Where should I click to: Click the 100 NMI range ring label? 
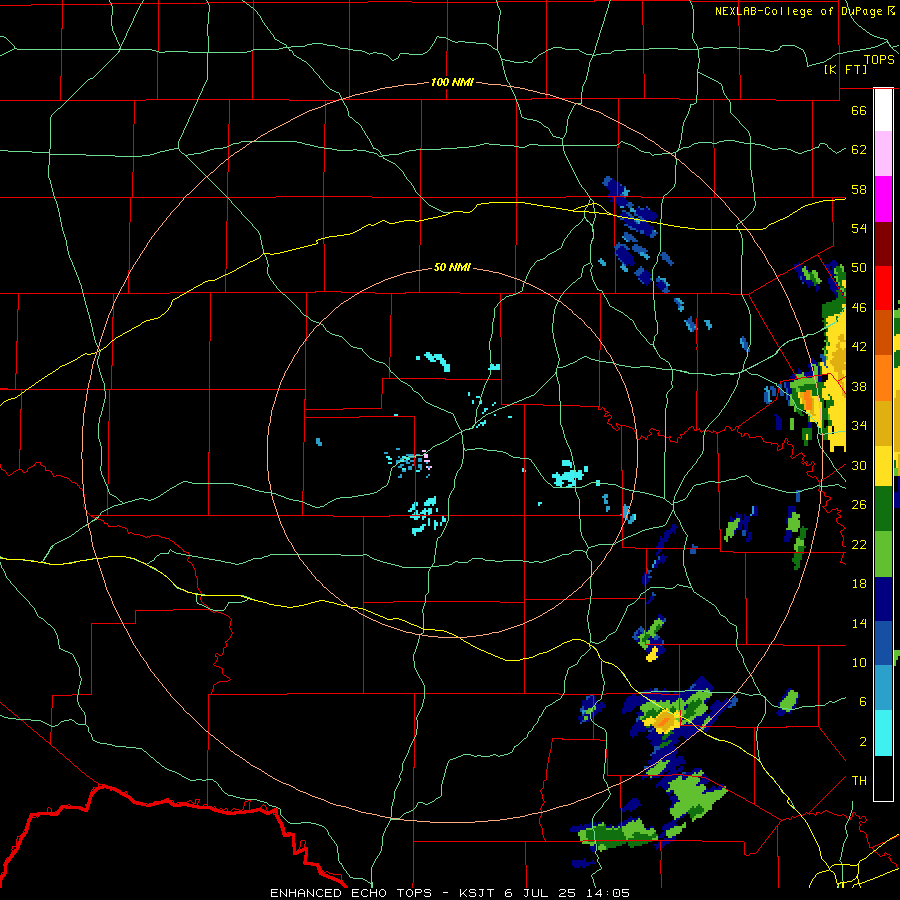click(x=452, y=83)
